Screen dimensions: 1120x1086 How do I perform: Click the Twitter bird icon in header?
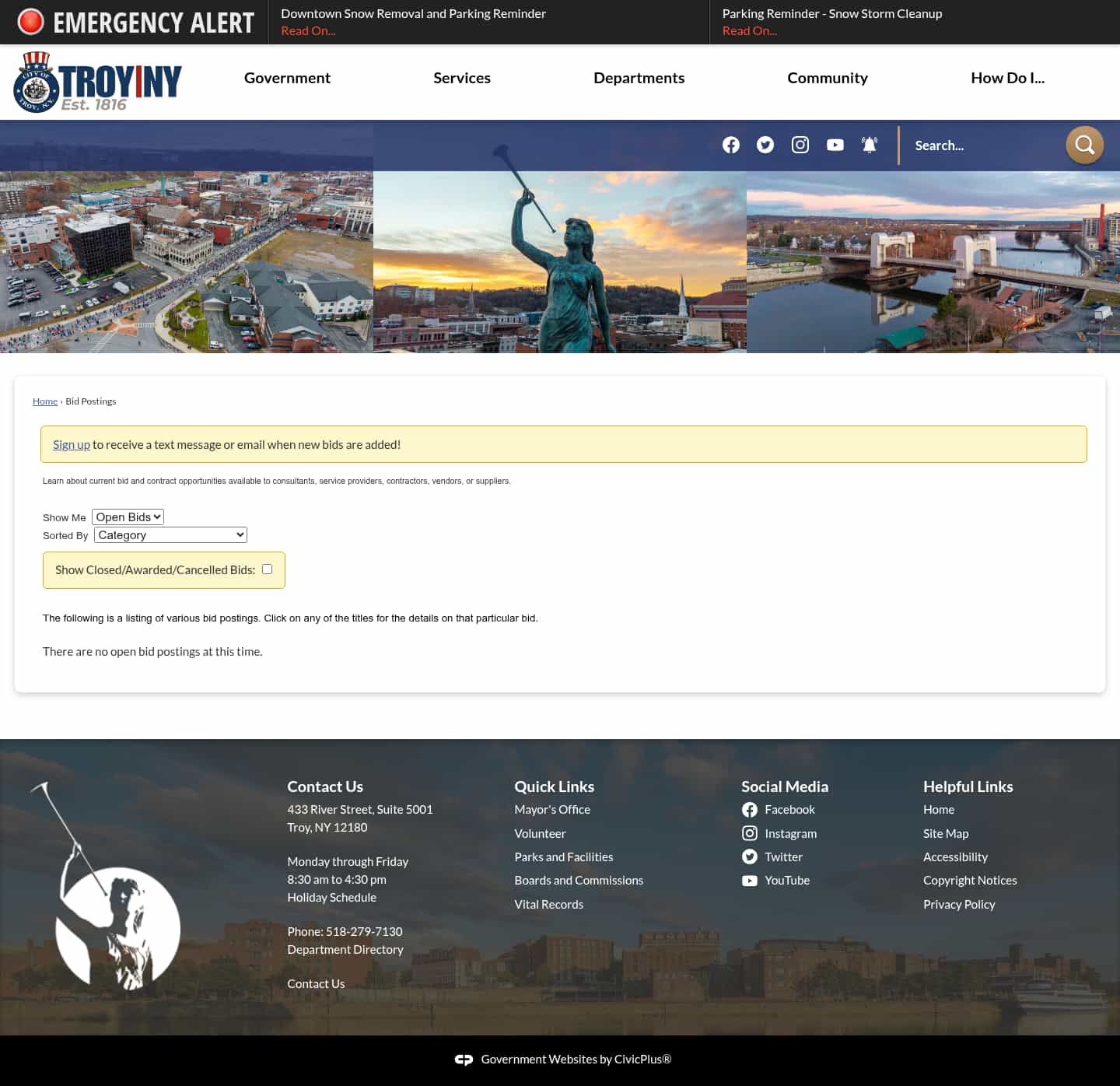[x=765, y=145]
